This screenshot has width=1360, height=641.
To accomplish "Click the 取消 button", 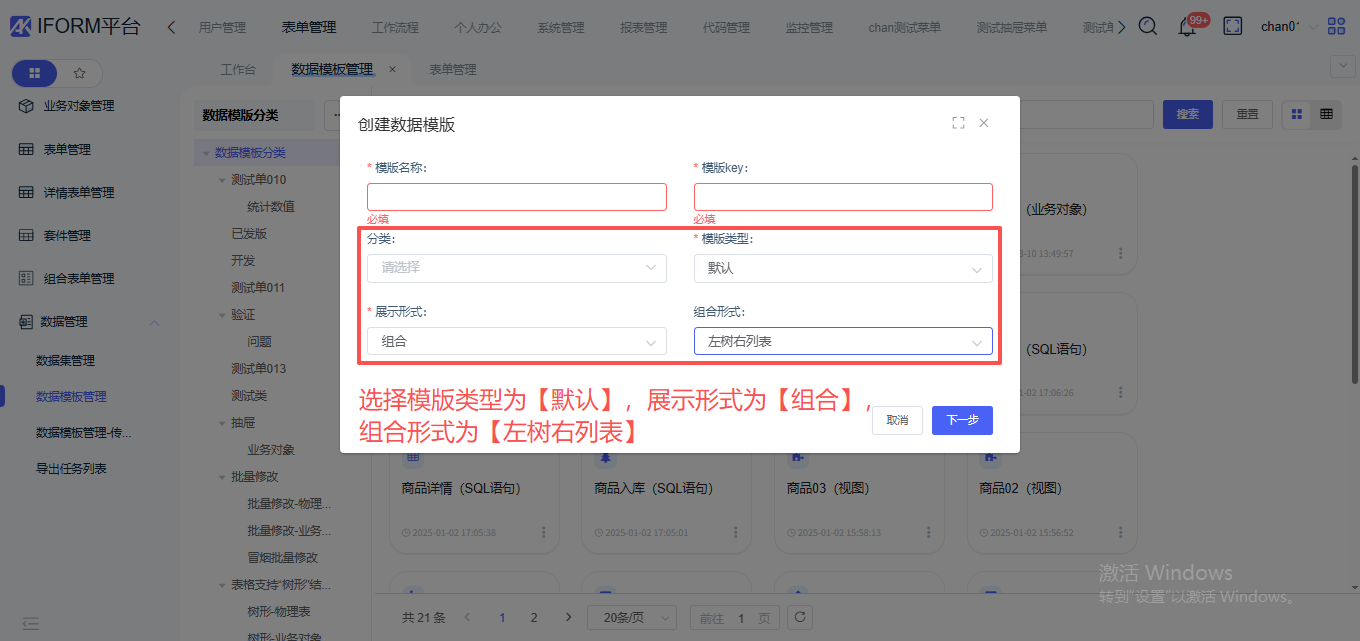I will (897, 420).
